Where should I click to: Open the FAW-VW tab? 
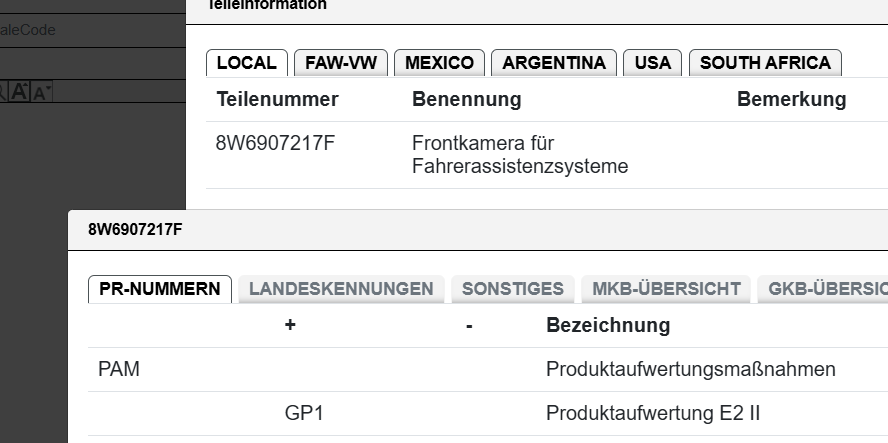pos(341,63)
